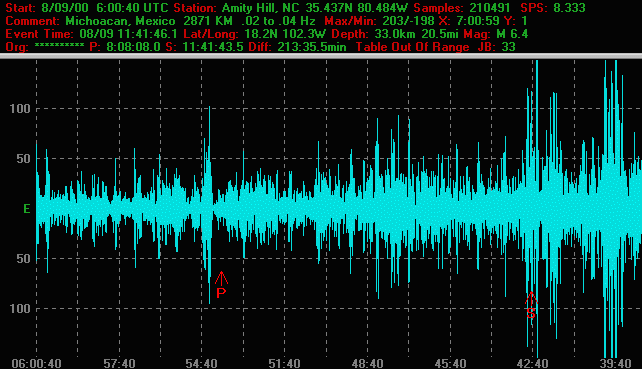Select the Michoacan, Mexico comment text
Screen dimensions: 642x369
coord(120,20)
